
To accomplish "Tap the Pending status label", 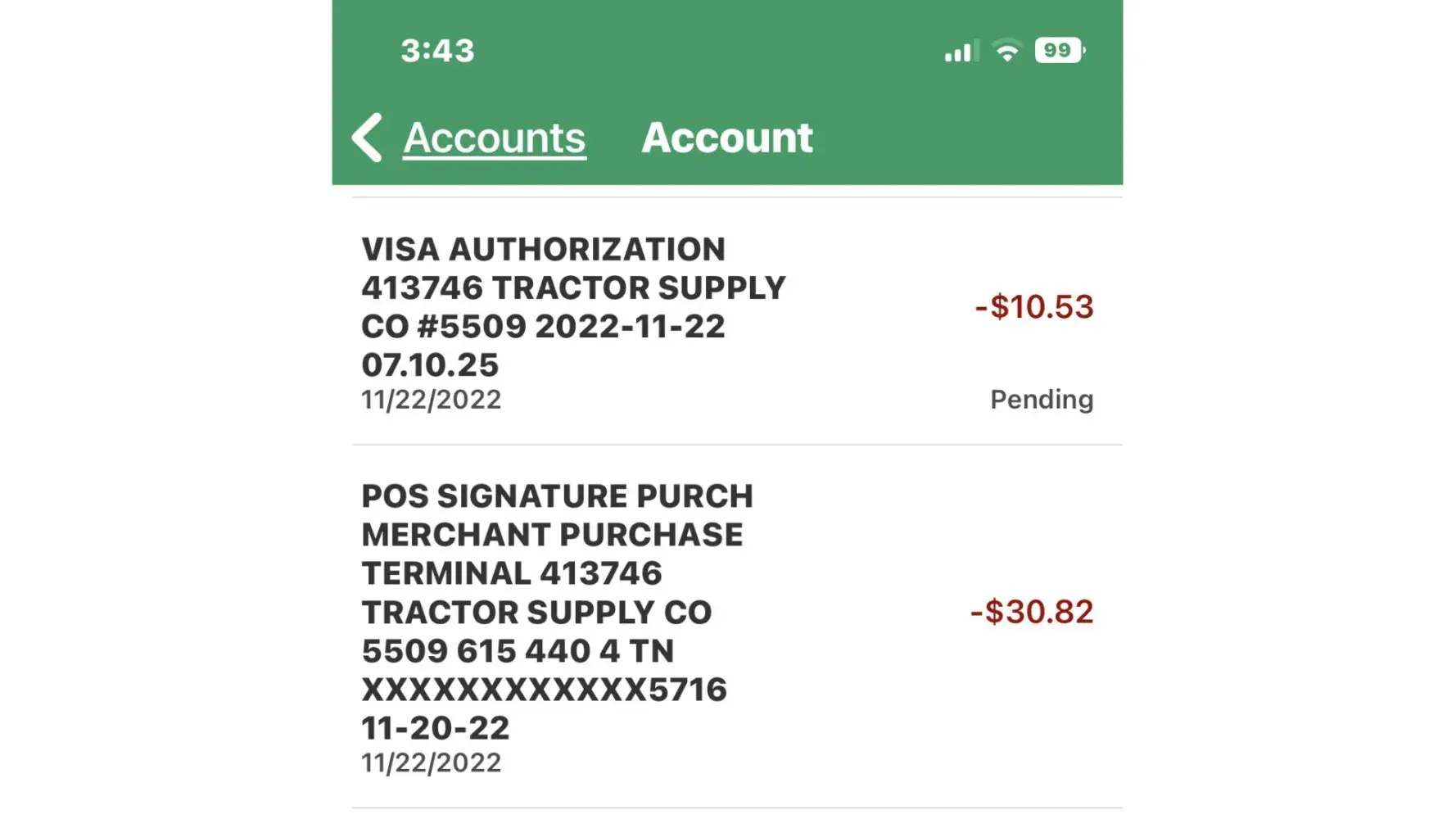I will (1042, 400).
